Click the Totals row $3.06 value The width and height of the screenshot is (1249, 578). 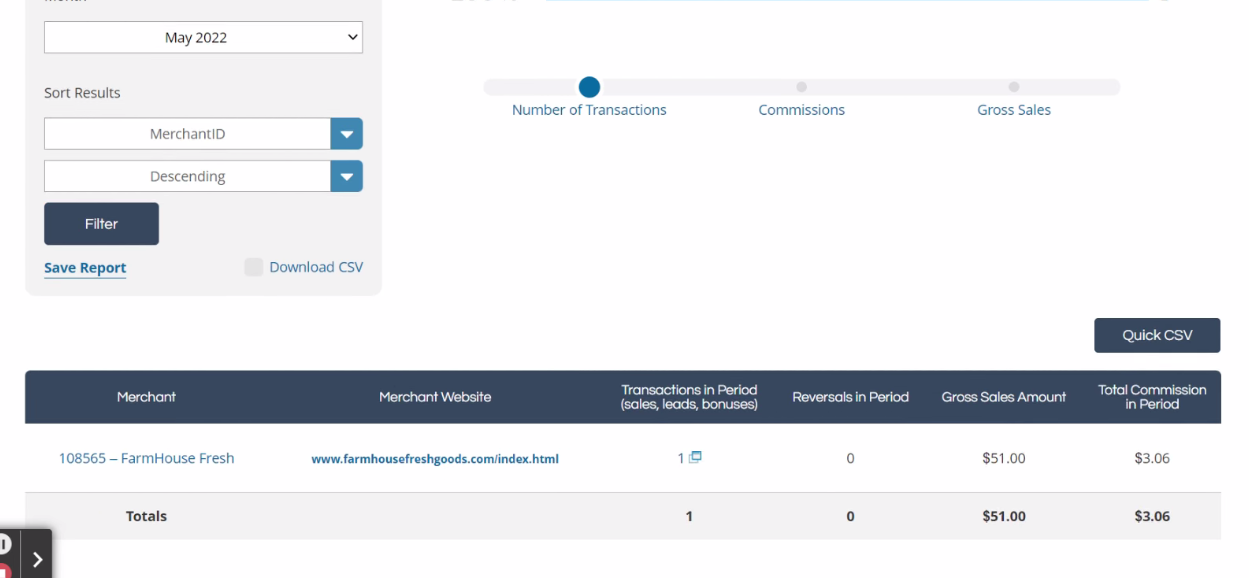(1152, 516)
